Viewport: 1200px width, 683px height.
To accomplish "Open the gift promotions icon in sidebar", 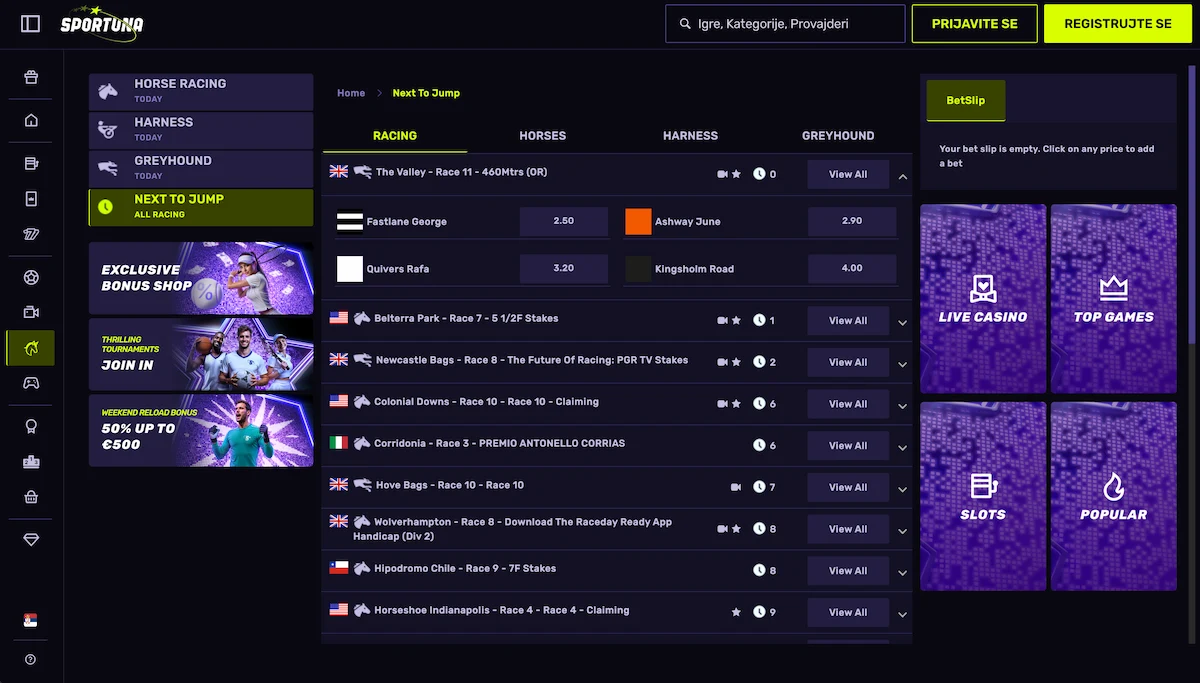I will tap(31, 77).
